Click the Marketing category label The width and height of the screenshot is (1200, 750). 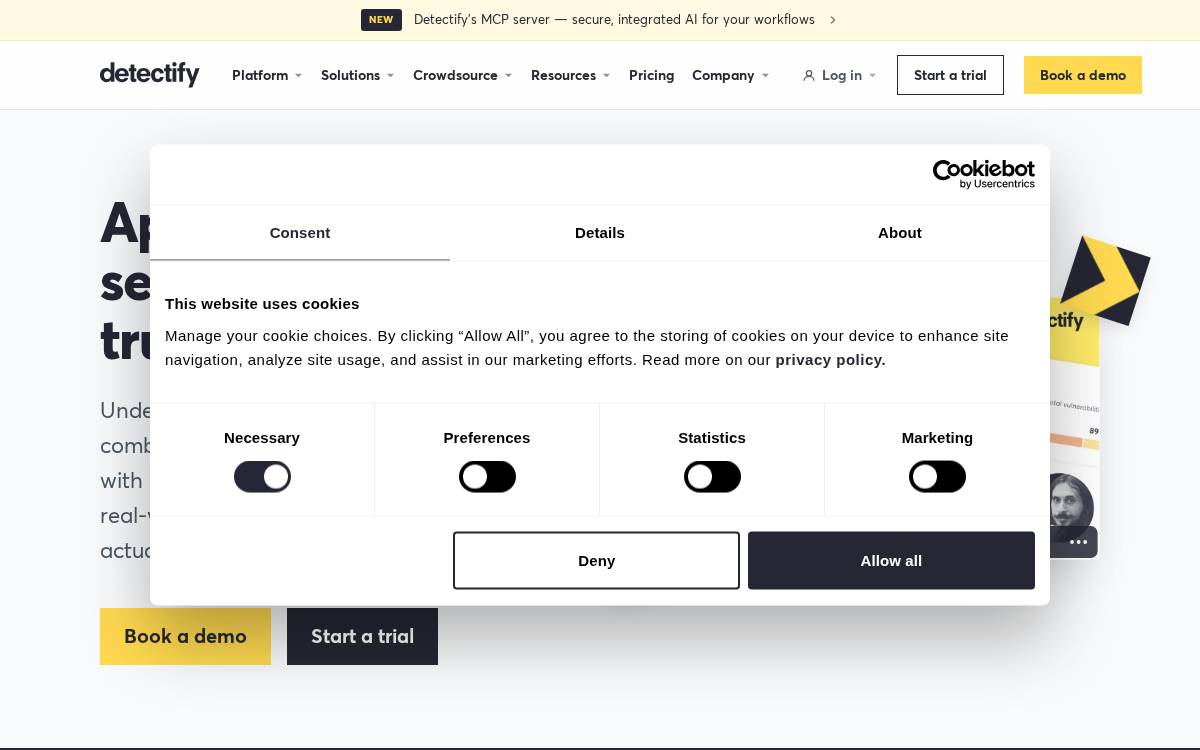coord(937,438)
